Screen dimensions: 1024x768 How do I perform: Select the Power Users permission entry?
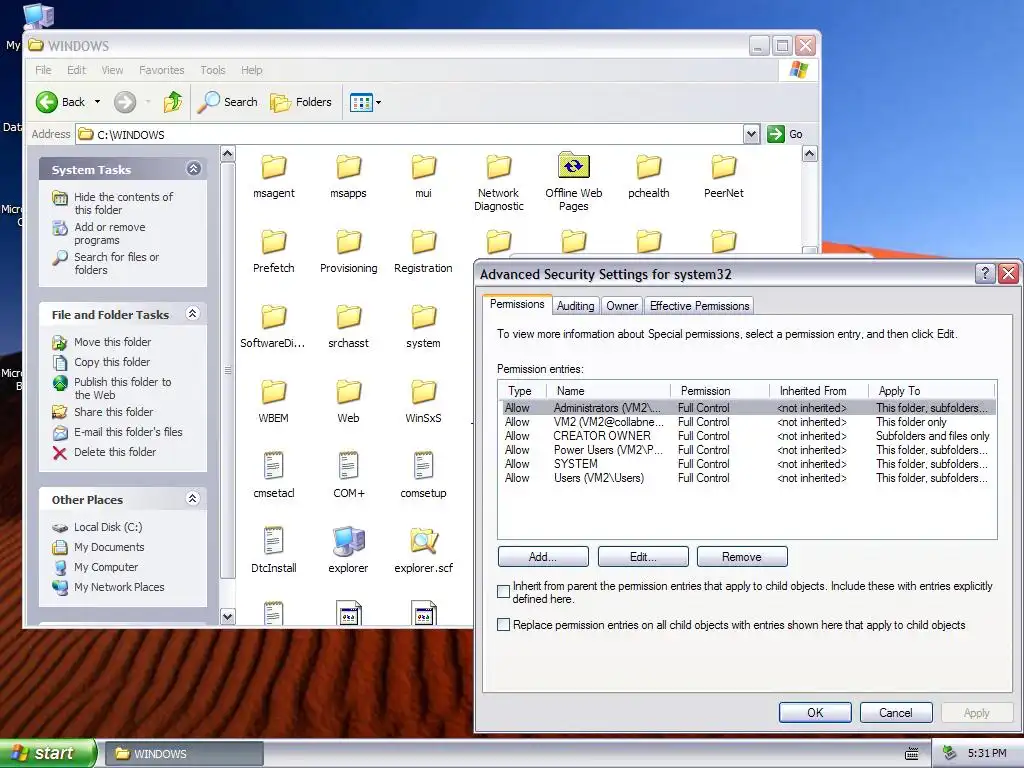(x=747, y=450)
